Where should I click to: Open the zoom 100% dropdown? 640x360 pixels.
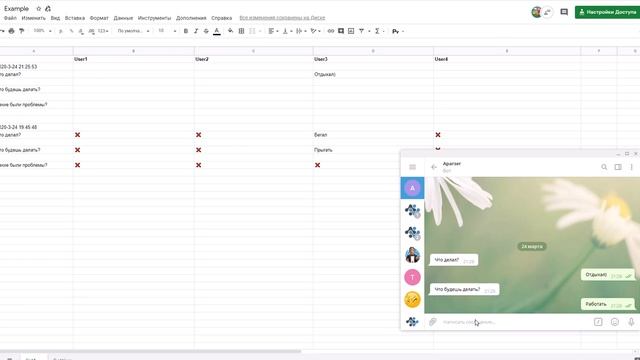(42, 31)
